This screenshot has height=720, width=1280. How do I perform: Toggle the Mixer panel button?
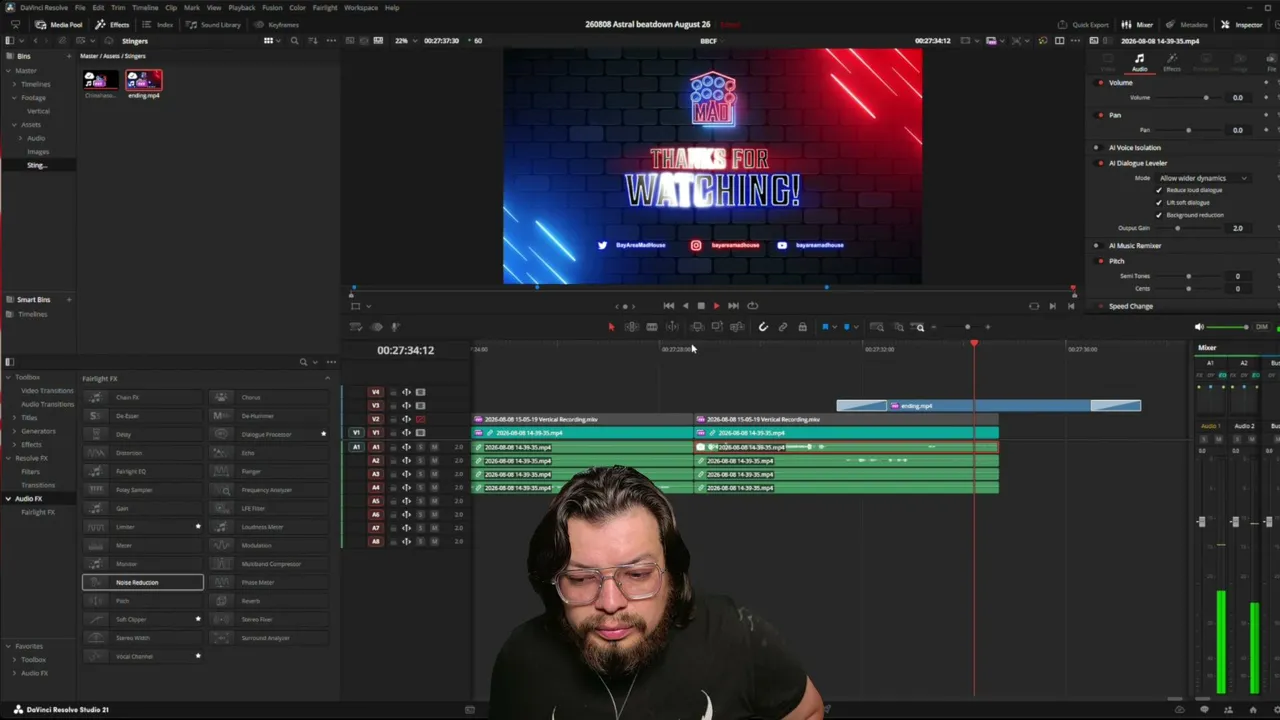point(1137,24)
